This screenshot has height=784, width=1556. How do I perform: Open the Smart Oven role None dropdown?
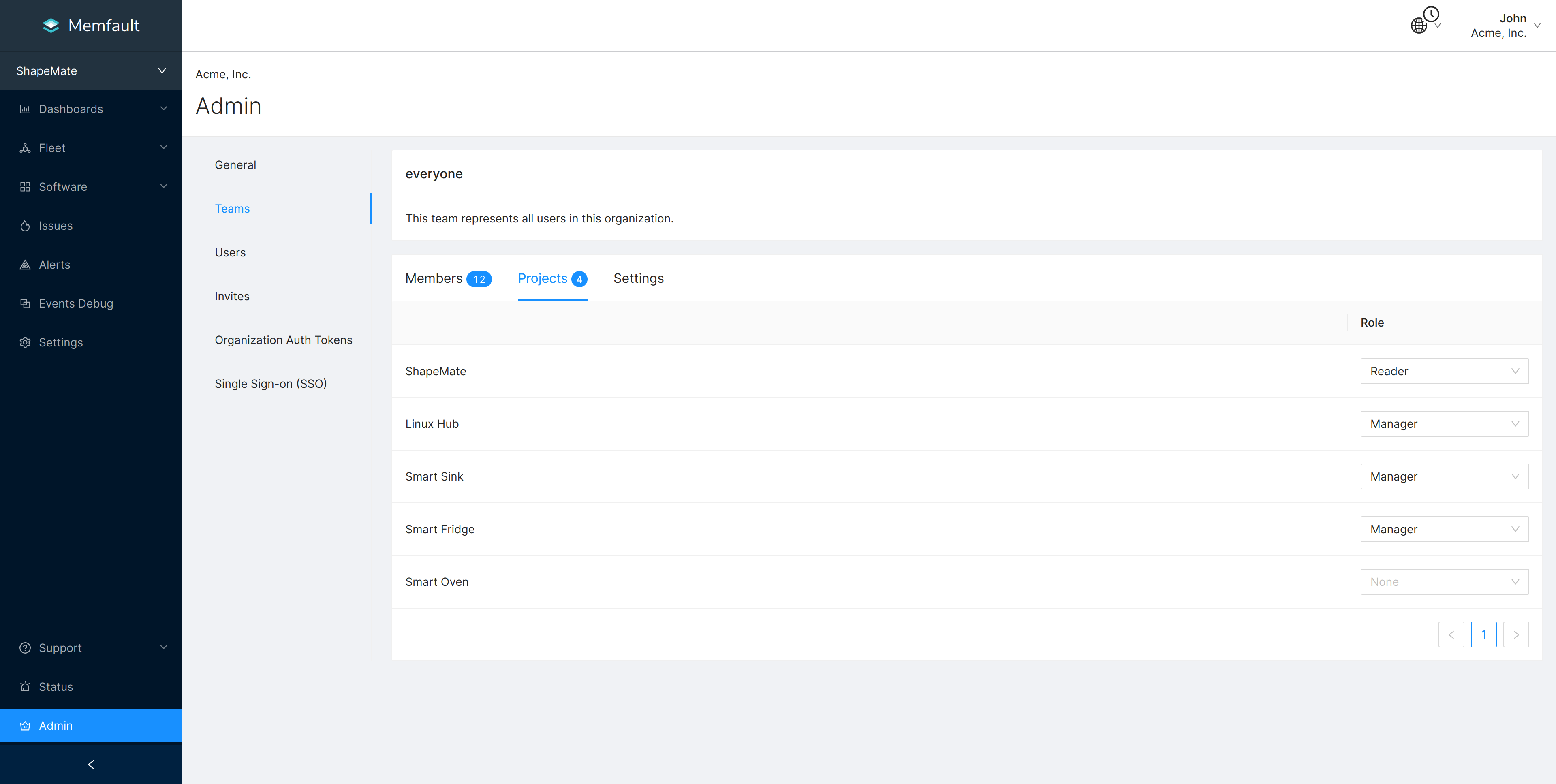coord(1444,582)
